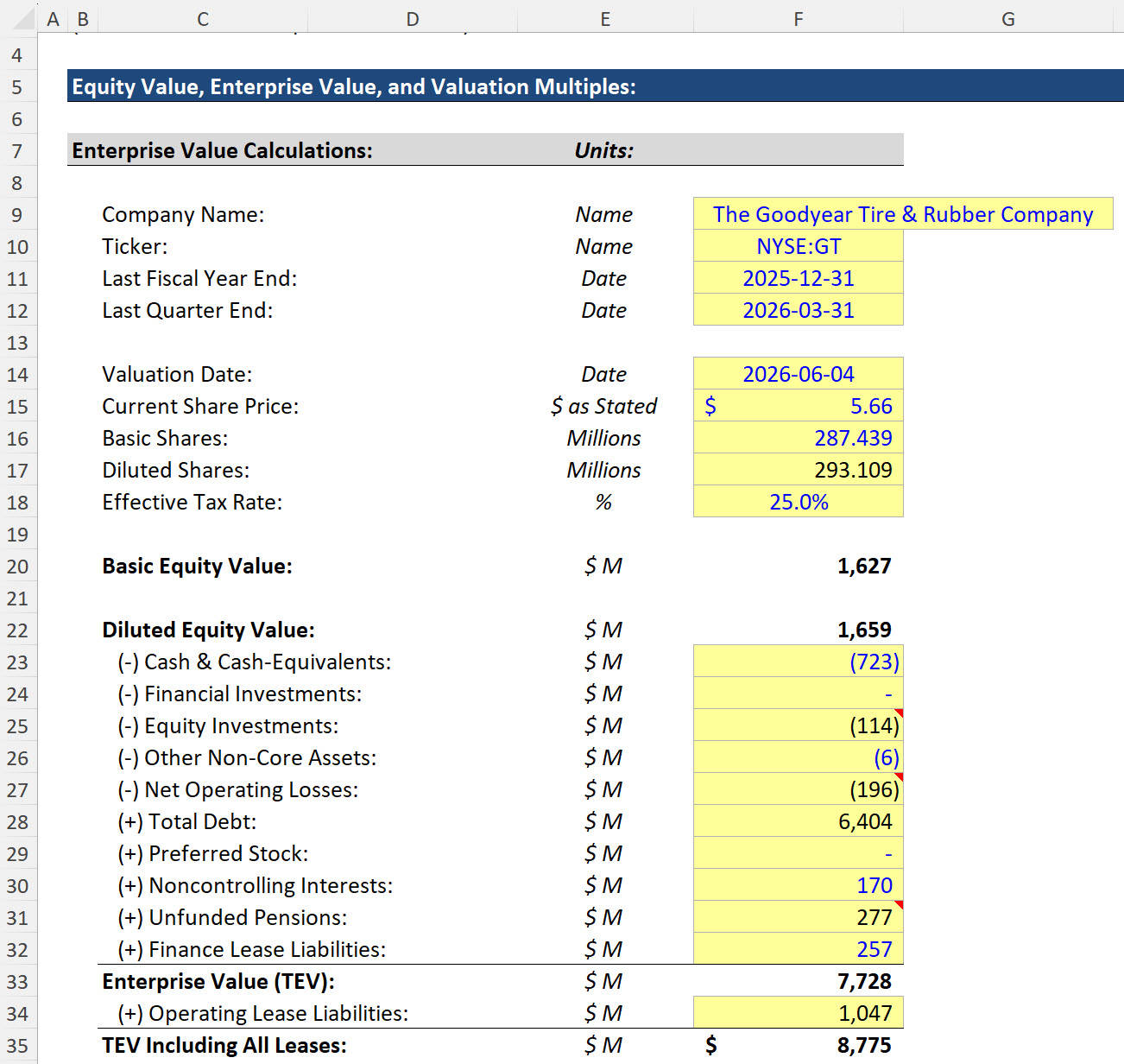Viewport: 1124px width, 1064px height.
Task: Select the (+) Total Debt: label
Action: pyautogui.click(x=187, y=821)
